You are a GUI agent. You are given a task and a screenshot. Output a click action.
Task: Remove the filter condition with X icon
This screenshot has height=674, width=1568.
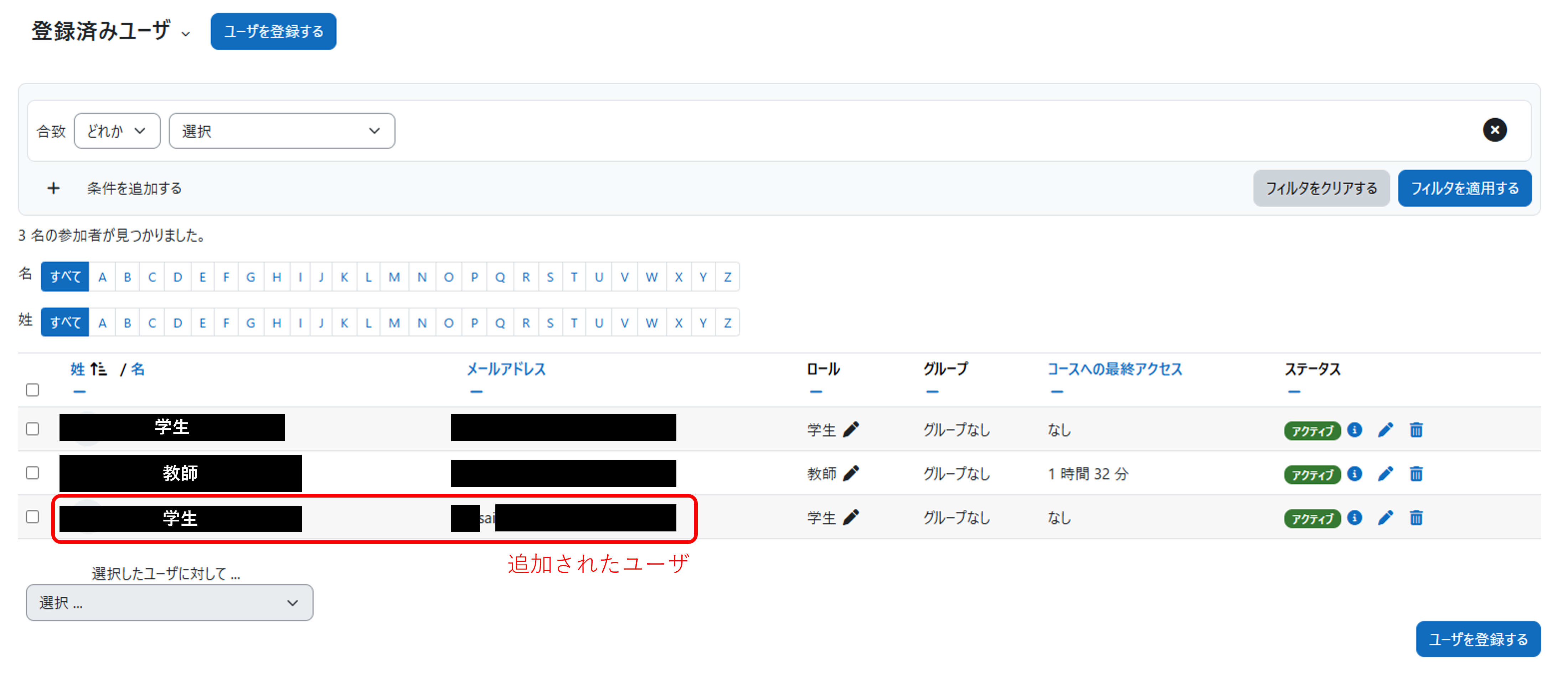[x=1494, y=130]
